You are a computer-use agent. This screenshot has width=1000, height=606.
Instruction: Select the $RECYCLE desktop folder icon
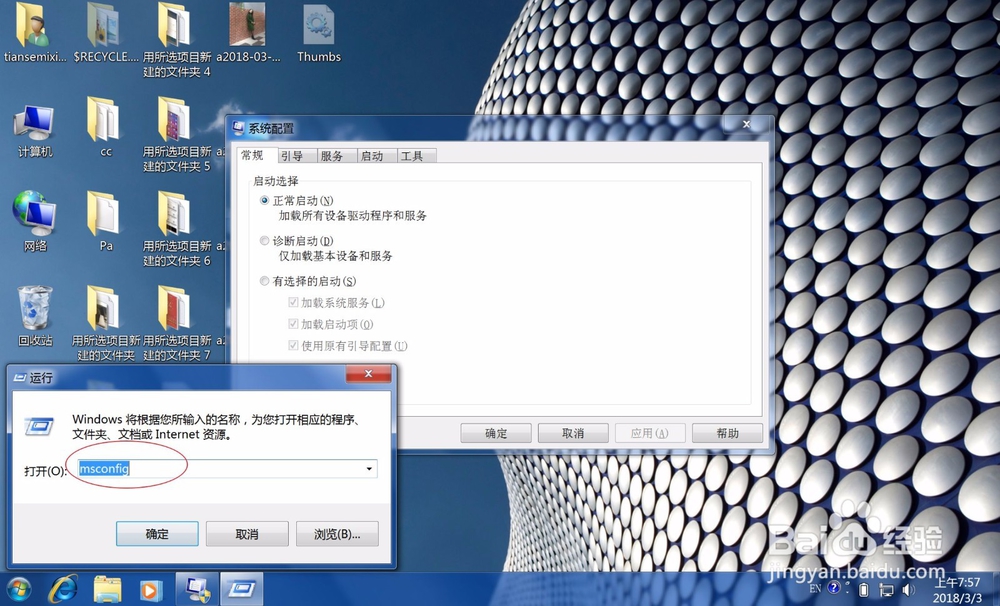click(104, 26)
